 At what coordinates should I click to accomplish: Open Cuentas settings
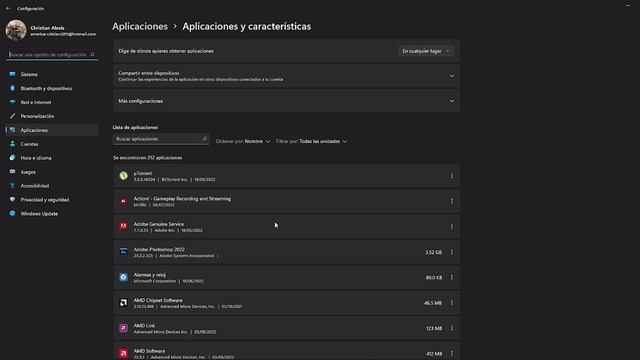click(x=52, y=144)
